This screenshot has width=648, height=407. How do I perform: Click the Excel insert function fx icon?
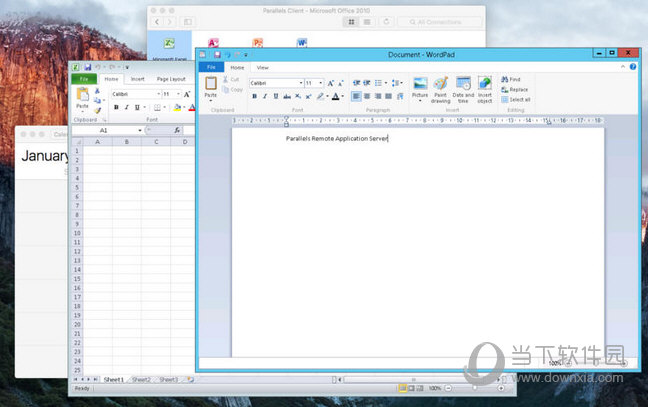(x=177, y=130)
